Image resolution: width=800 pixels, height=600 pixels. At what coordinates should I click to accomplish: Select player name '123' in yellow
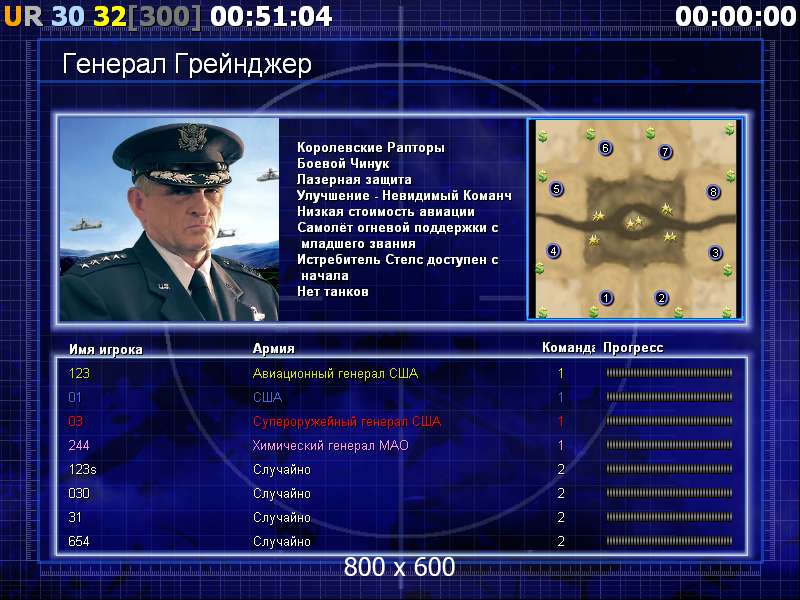(79, 373)
